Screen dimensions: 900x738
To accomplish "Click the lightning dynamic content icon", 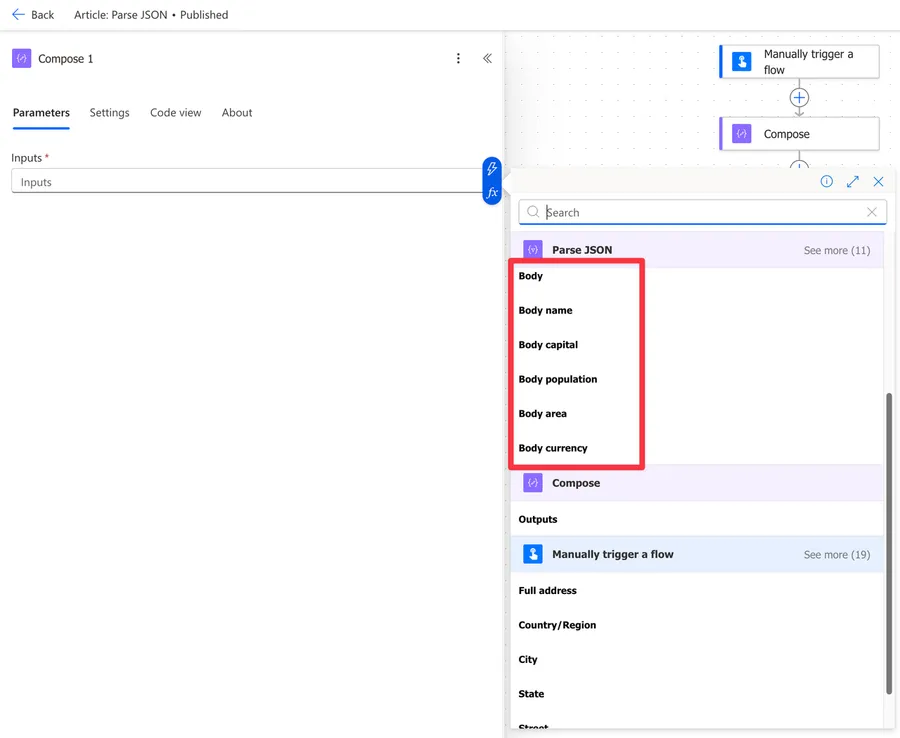I will pos(492,170).
